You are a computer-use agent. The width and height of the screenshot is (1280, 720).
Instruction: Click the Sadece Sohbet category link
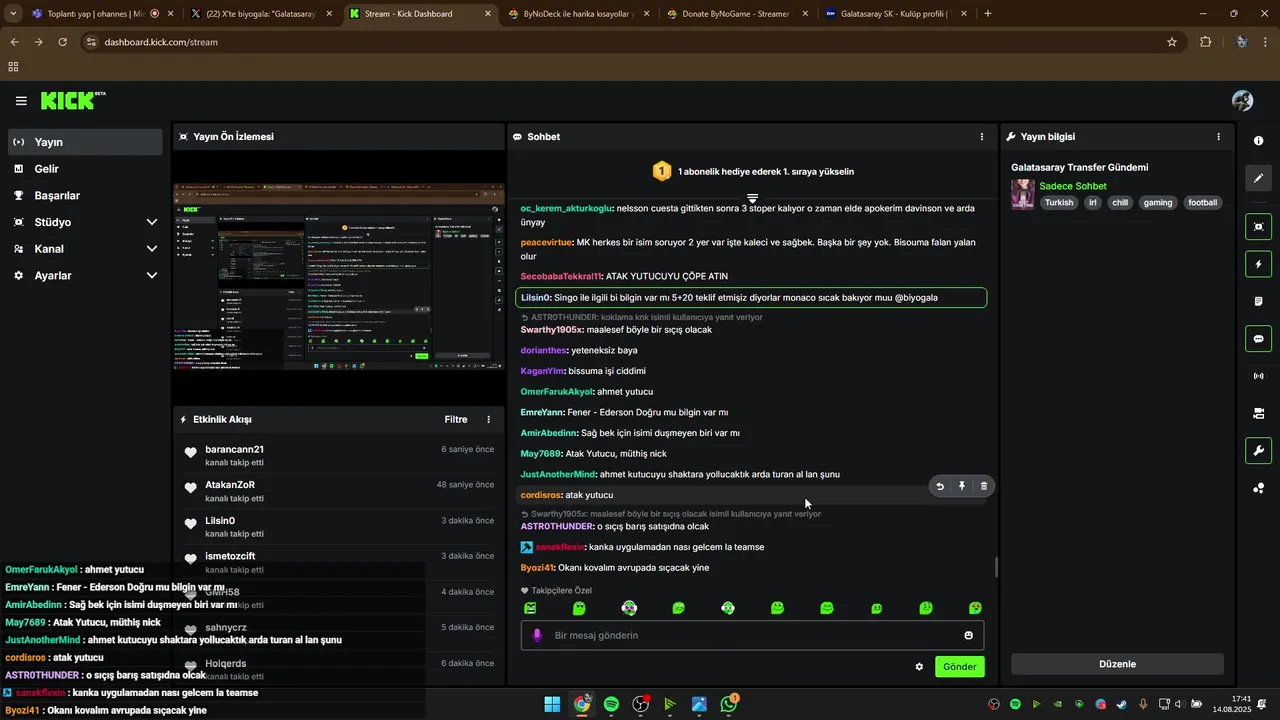click(1073, 186)
